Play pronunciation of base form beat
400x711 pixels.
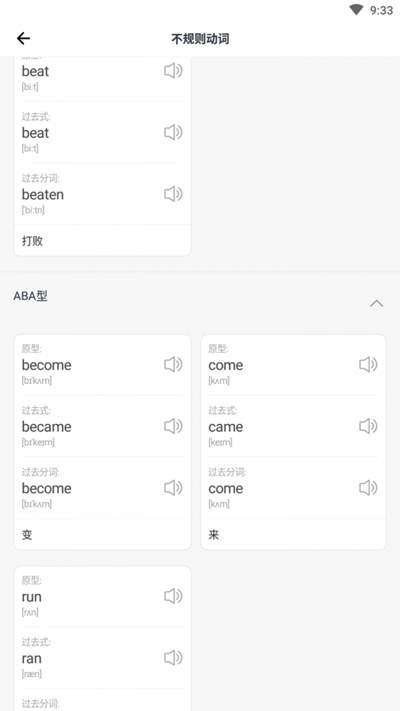pyautogui.click(x=173, y=71)
